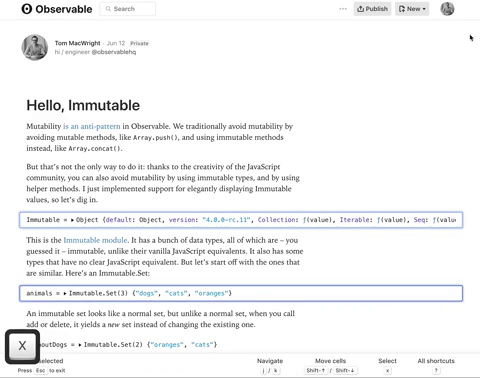
Task: Expand the Immutable Object disclosure triangle
Action: click(x=72, y=220)
